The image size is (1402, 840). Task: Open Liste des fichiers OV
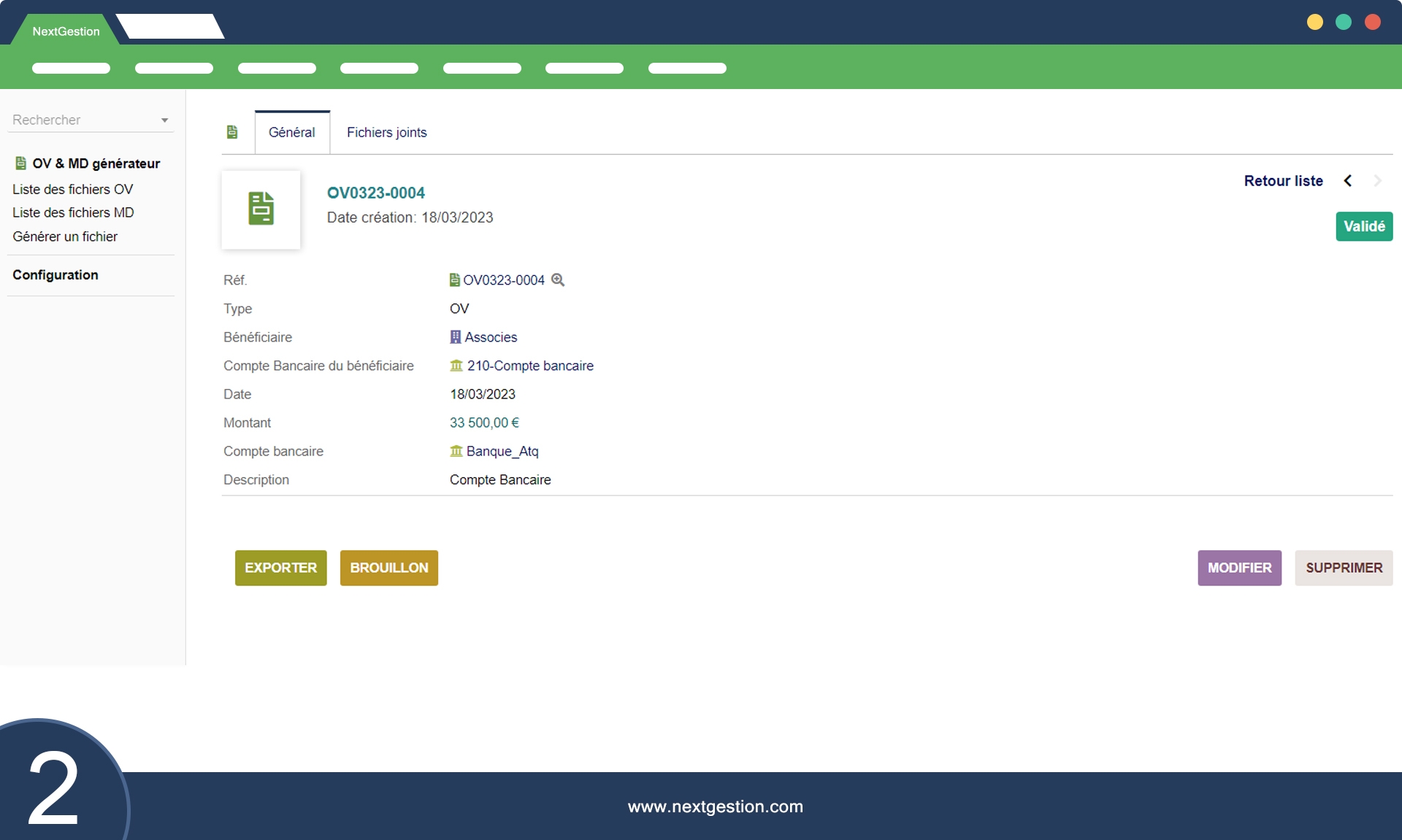72,189
